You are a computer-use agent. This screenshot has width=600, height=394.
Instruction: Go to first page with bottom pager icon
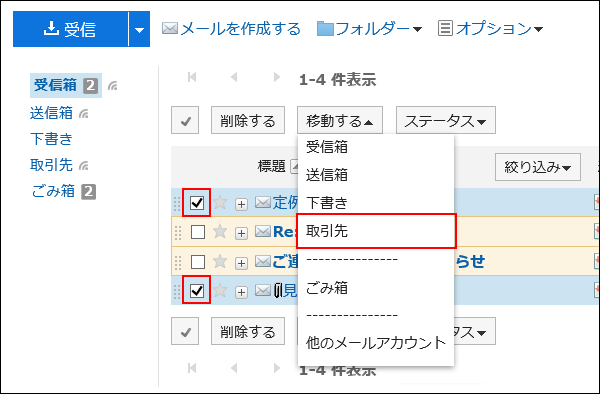[x=192, y=368]
